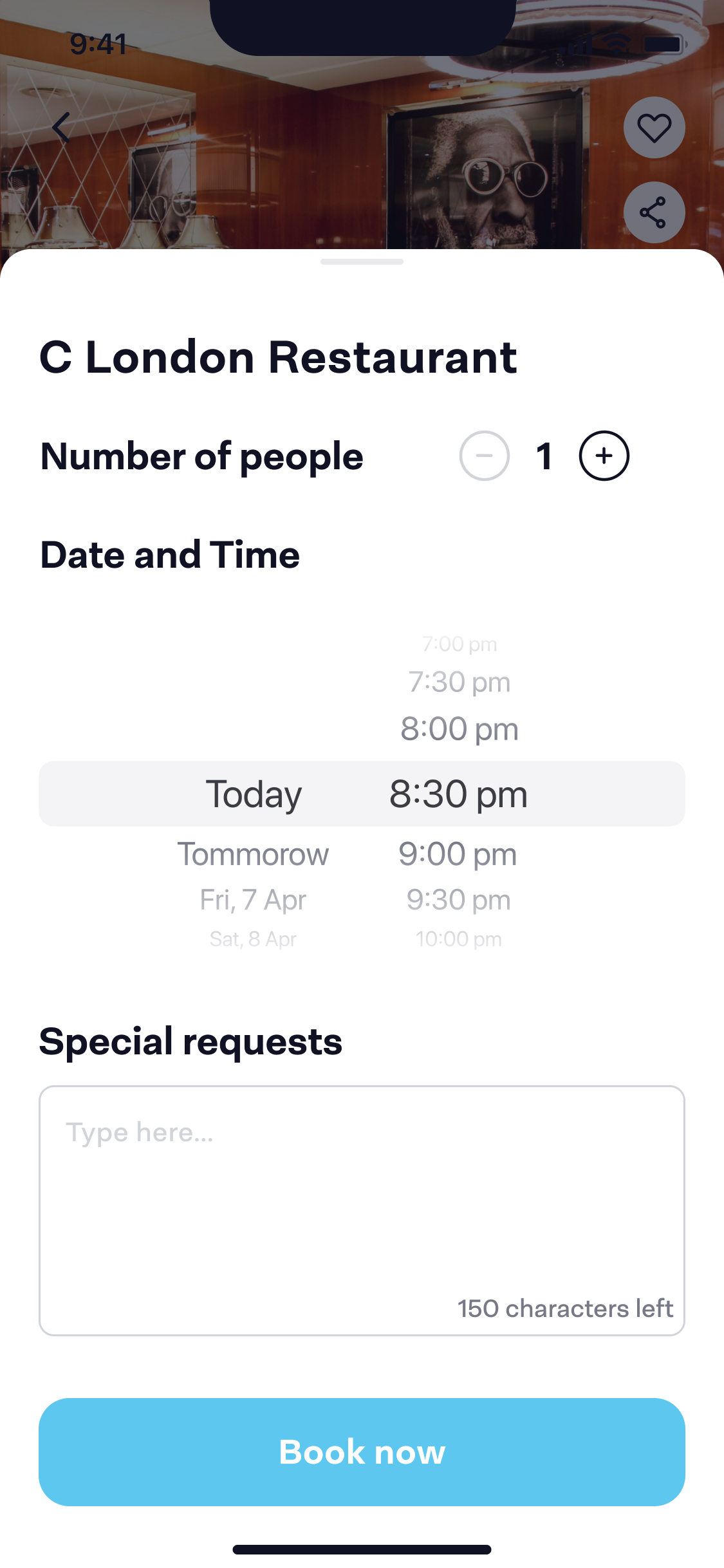
Task: Choose Fri, 7 Apr date option
Action: click(x=253, y=900)
